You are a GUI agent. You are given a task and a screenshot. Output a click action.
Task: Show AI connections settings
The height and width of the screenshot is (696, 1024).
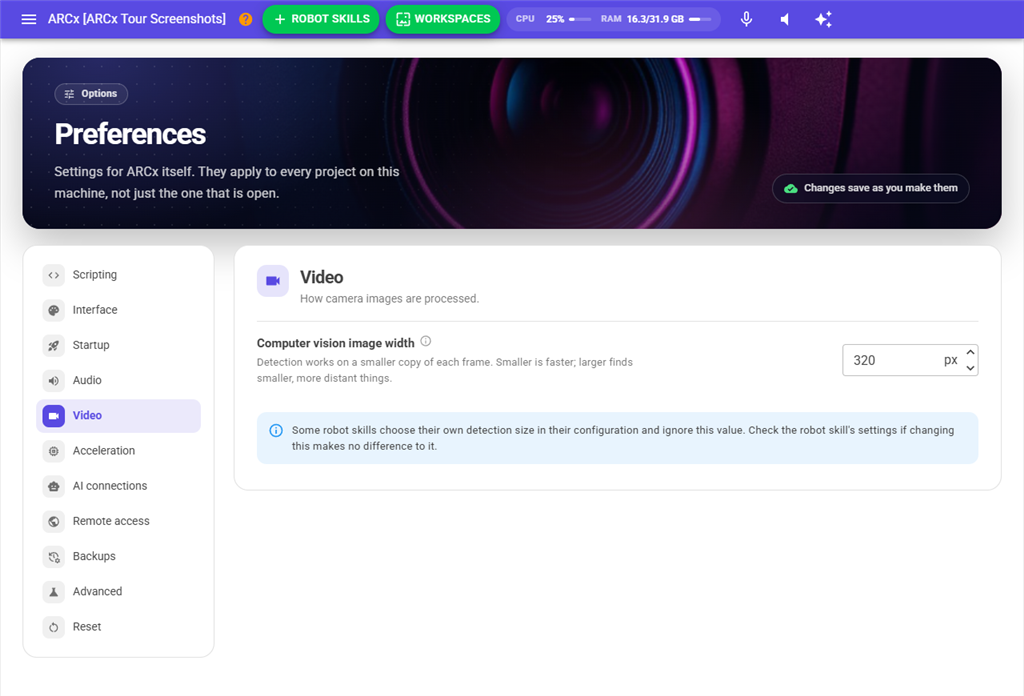(118, 486)
